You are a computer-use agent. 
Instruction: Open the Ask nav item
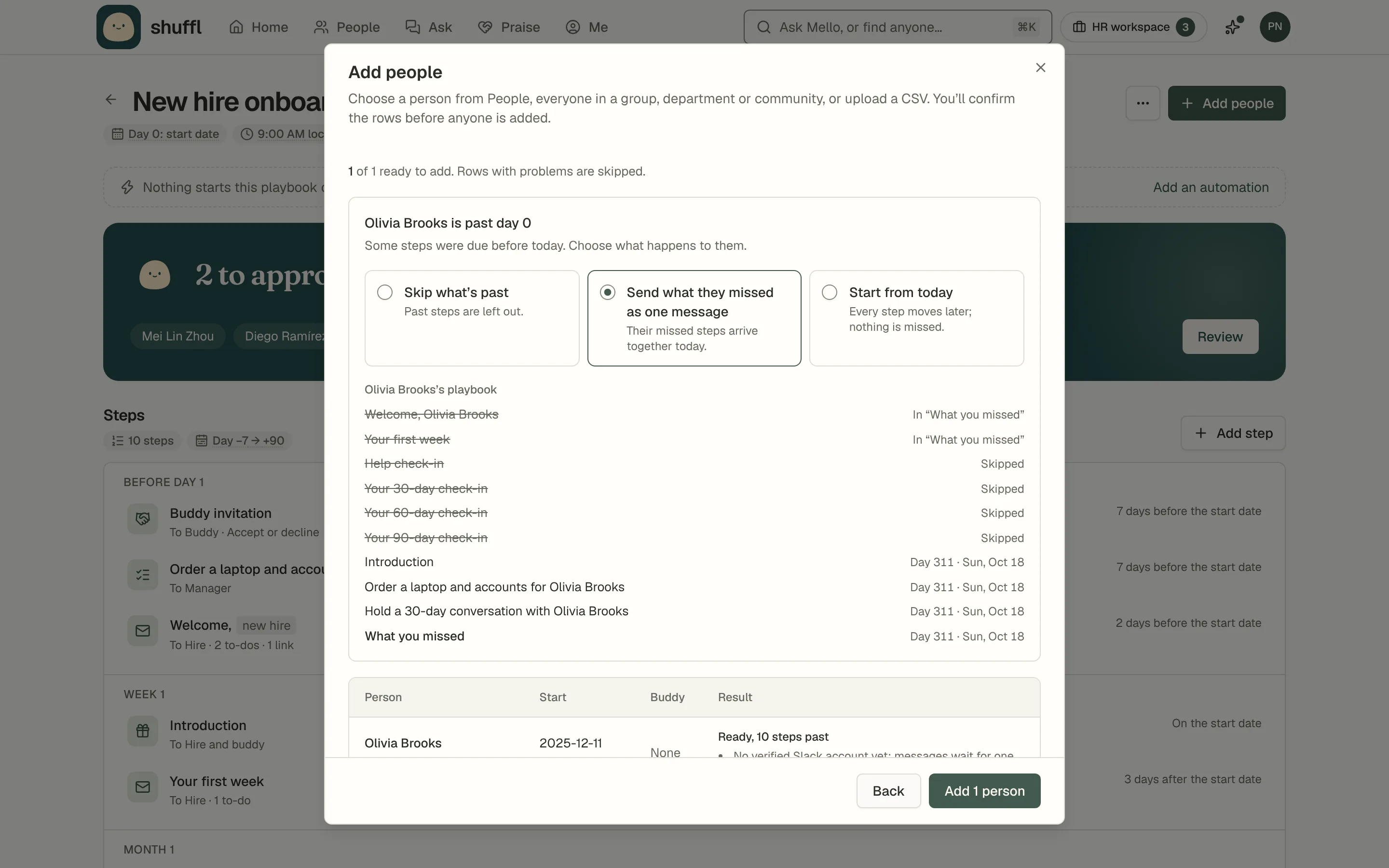pos(429,27)
